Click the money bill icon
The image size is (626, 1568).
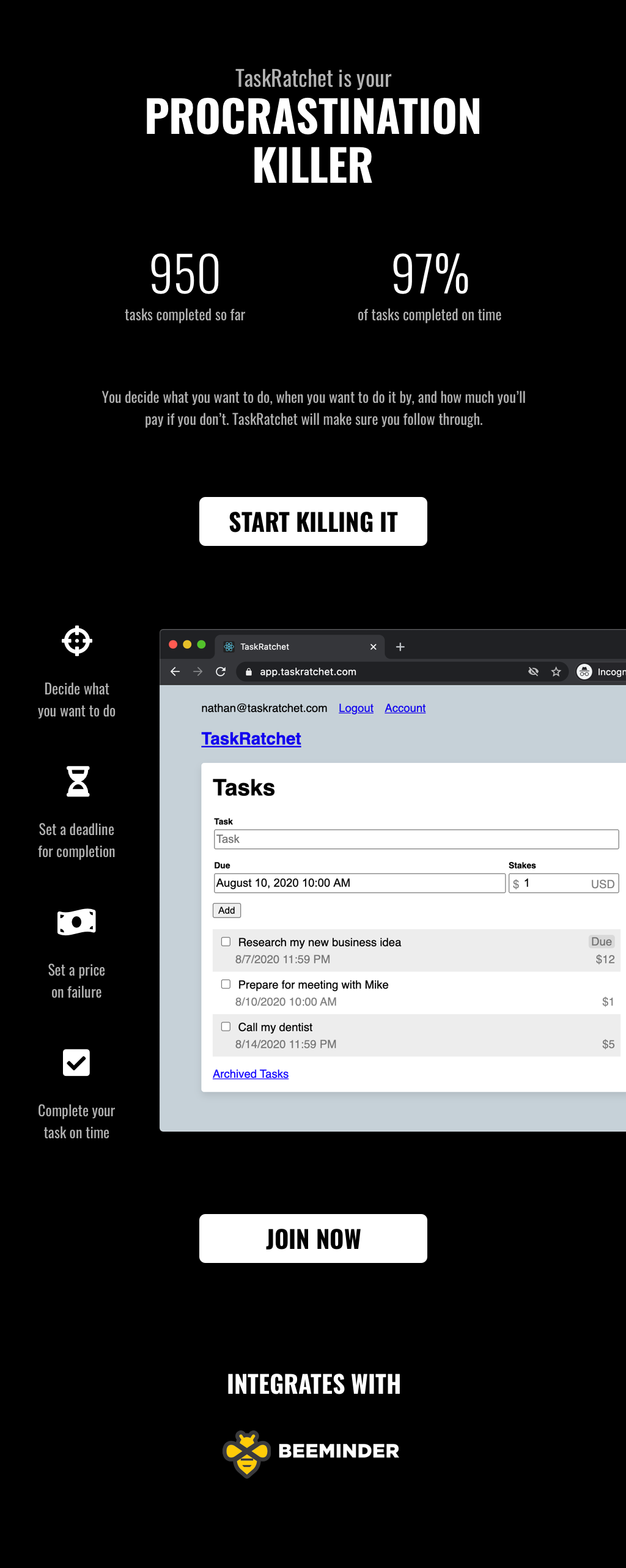(76, 922)
